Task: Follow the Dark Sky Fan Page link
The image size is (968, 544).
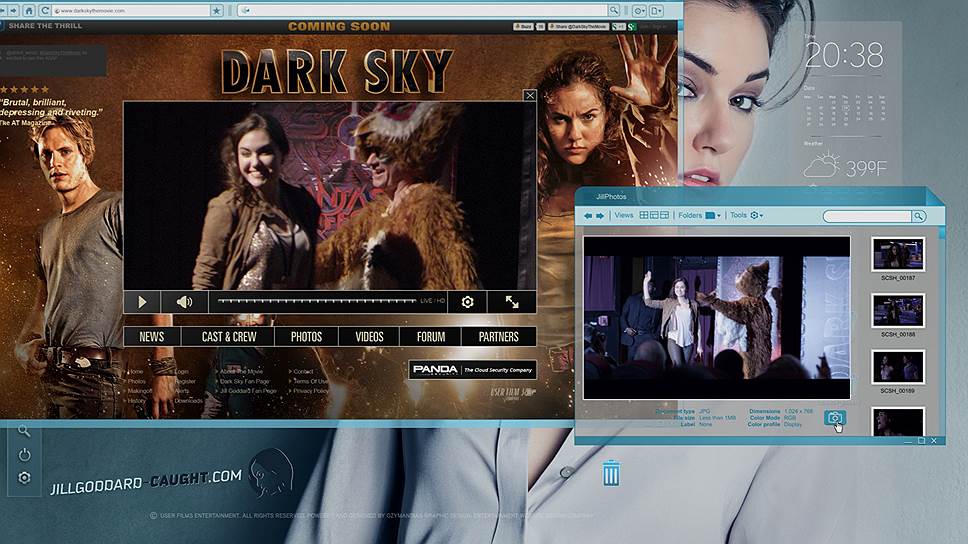Action: [x=244, y=382]
